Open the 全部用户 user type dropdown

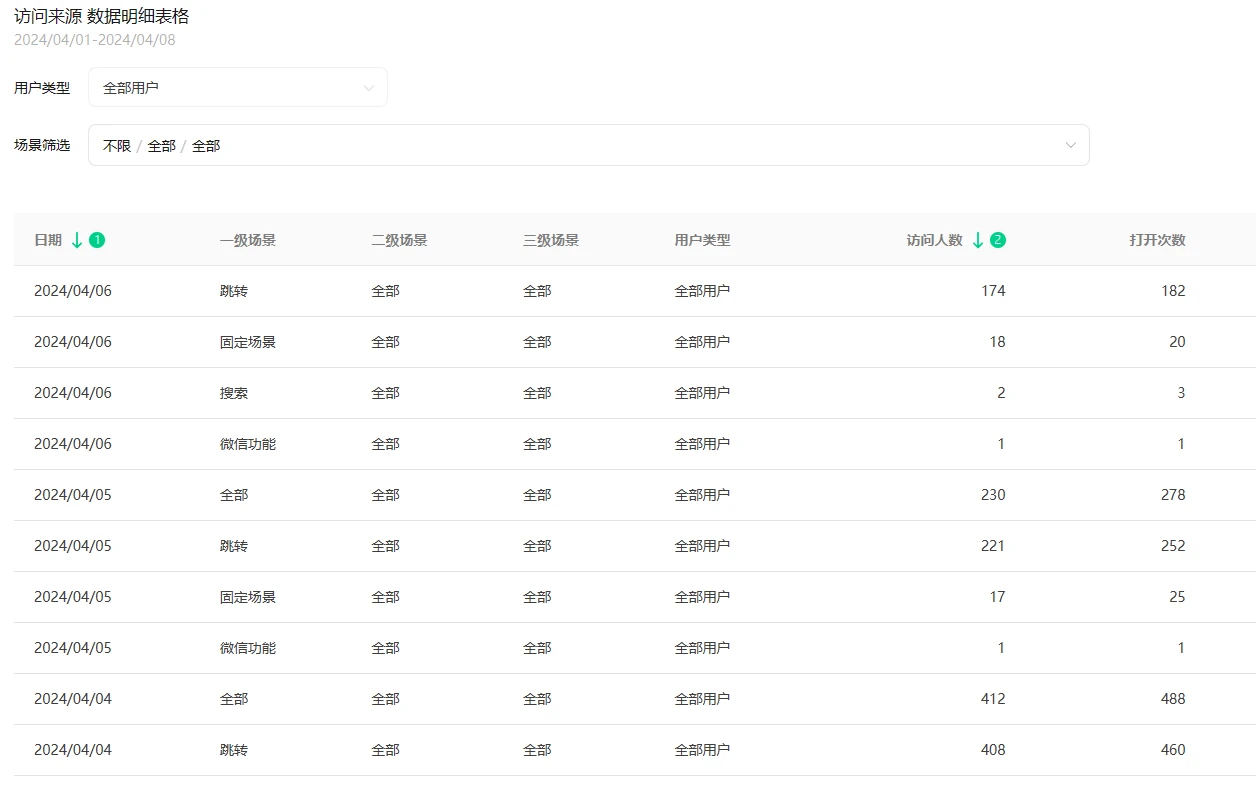click(237, 88)
